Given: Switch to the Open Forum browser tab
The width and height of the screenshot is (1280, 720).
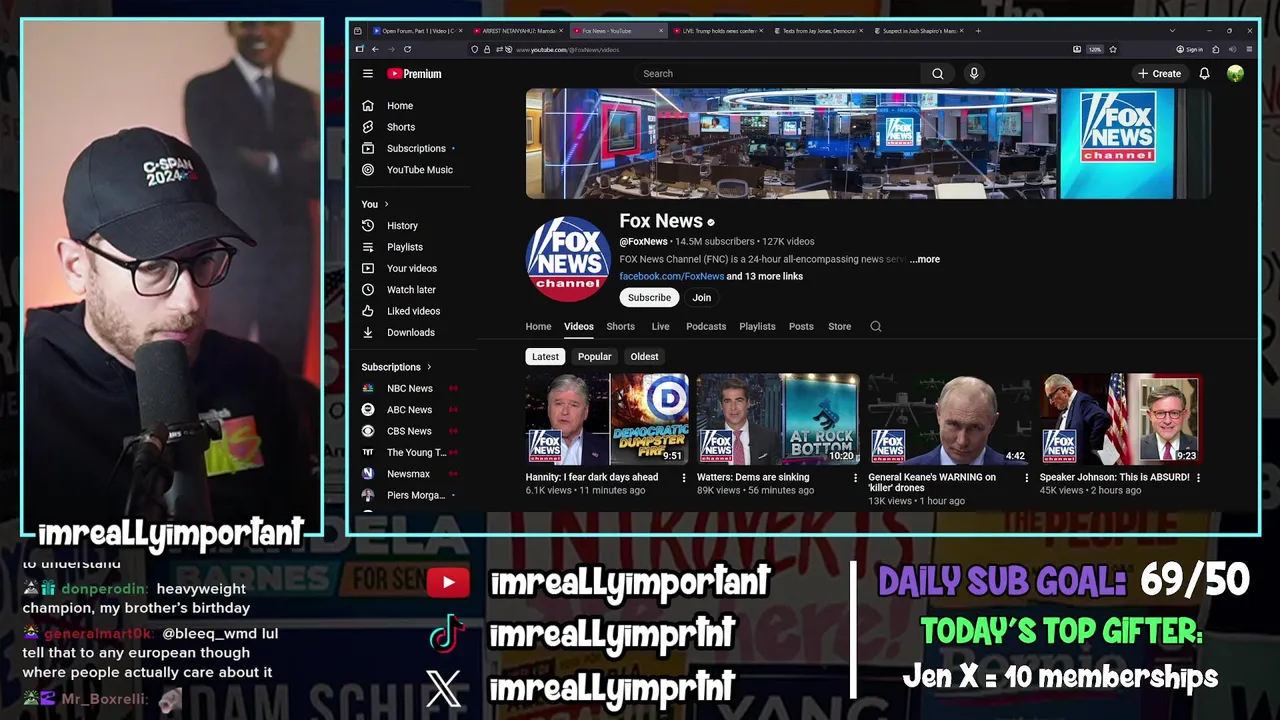Looking at the screenshot, I should click(x=418, y=31).
